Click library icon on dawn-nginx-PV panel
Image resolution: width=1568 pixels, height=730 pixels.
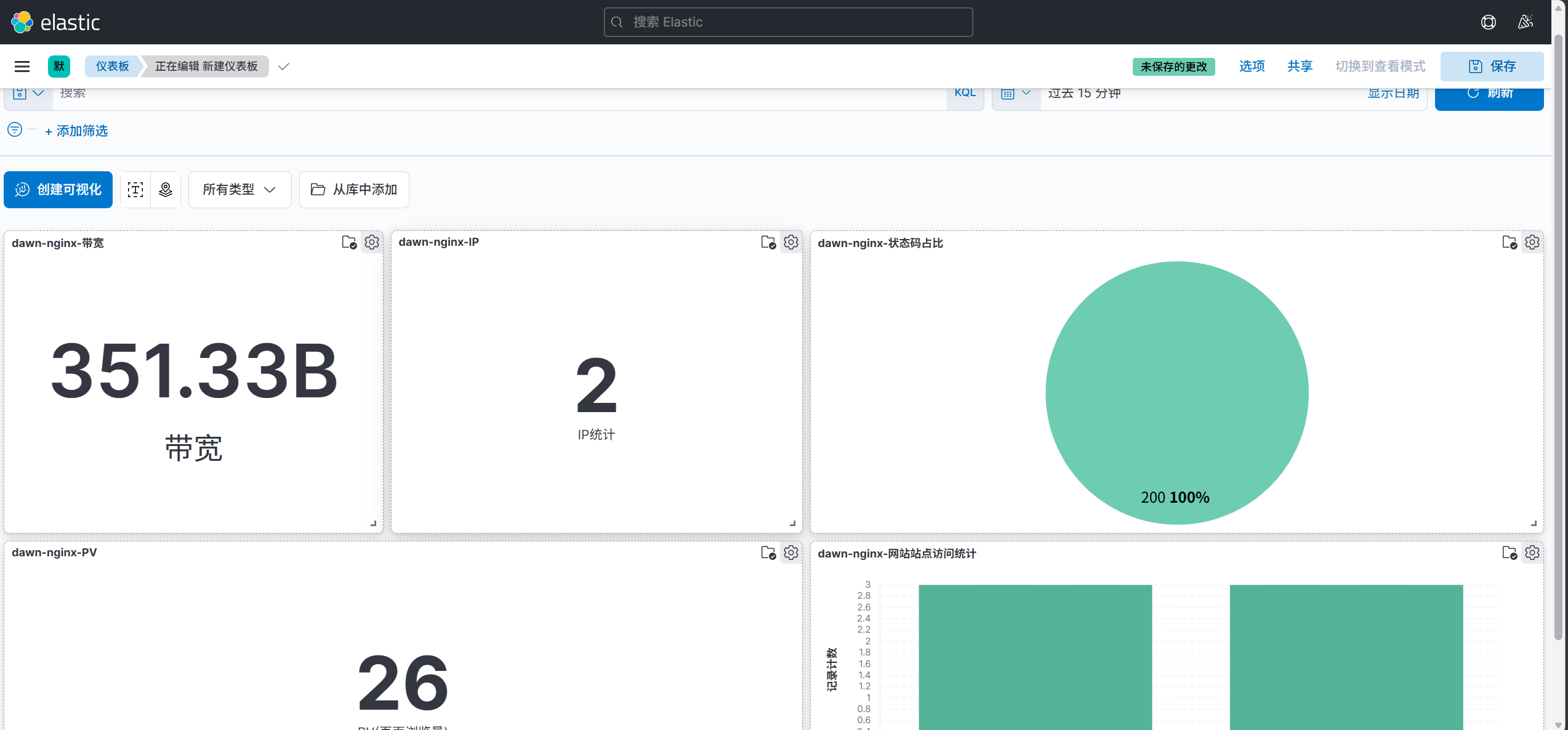pos(768,553)
